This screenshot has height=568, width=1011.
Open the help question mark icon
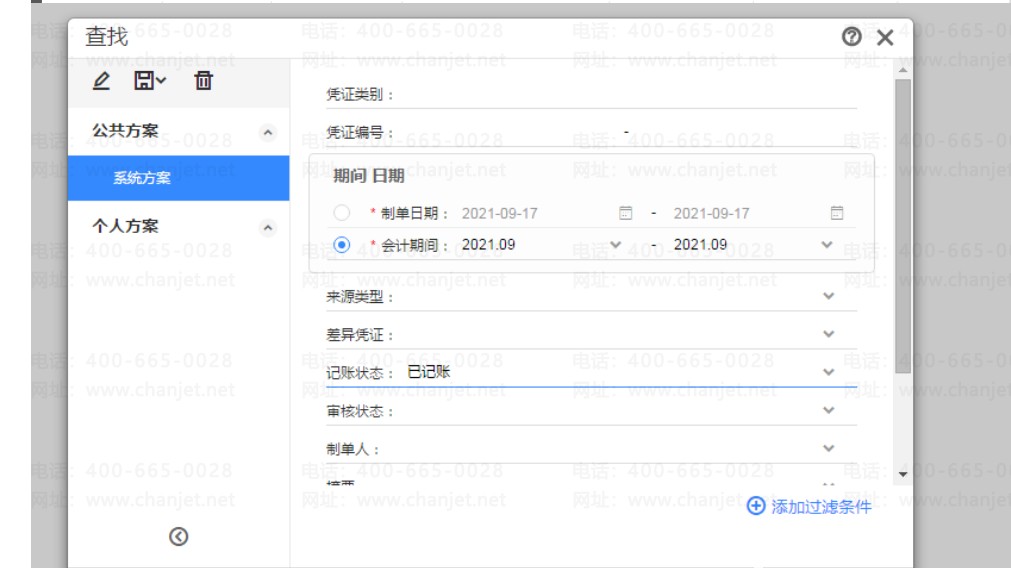point(851,37)
